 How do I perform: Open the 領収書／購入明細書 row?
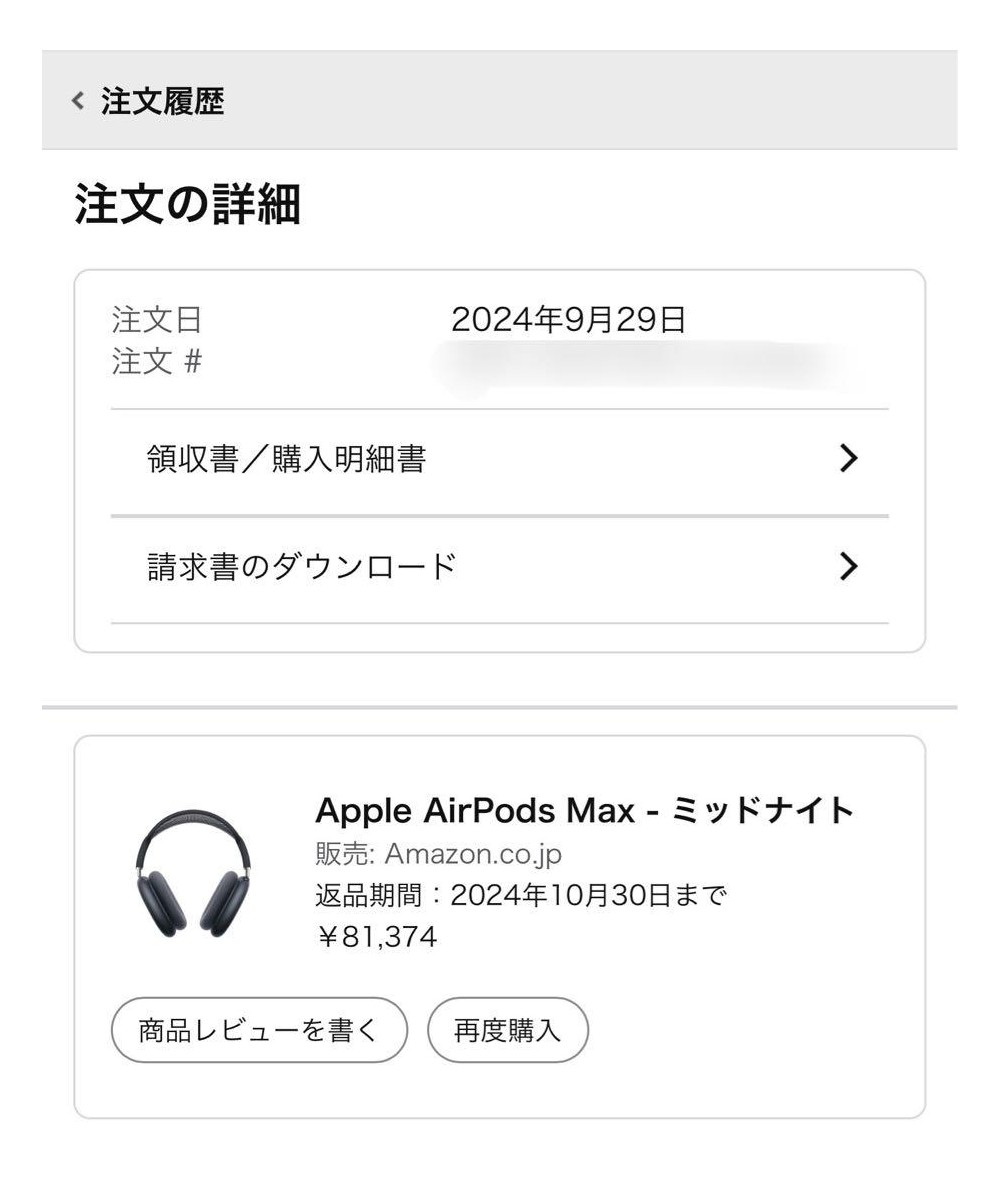pos(499,459)
